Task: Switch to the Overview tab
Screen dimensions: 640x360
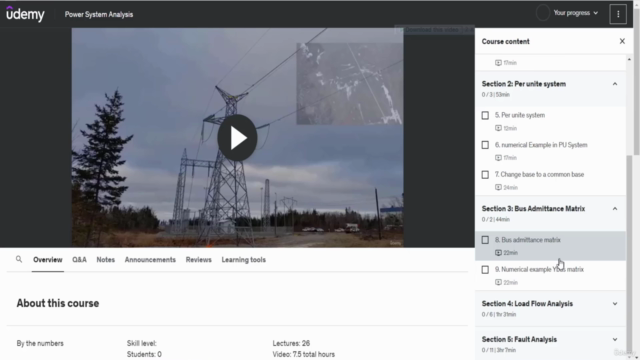Action: [x=48, y=260]
